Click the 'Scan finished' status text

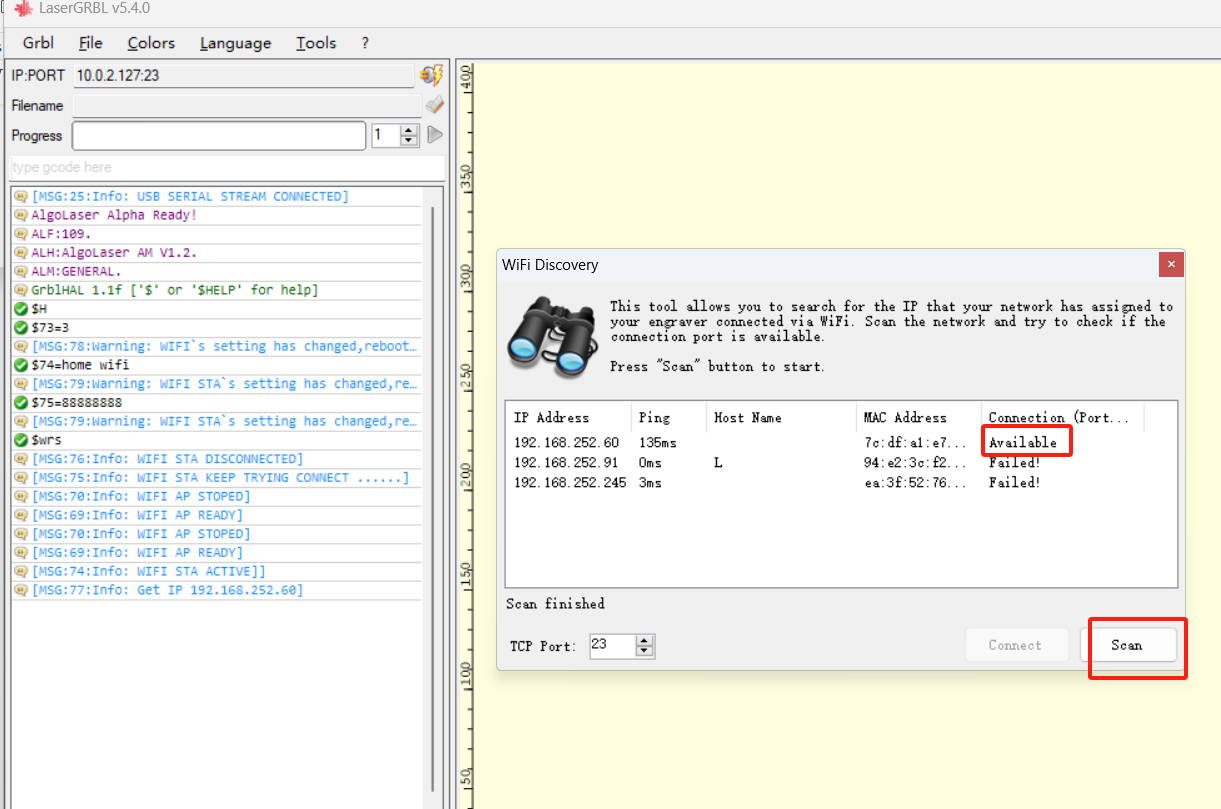point(555,604)
